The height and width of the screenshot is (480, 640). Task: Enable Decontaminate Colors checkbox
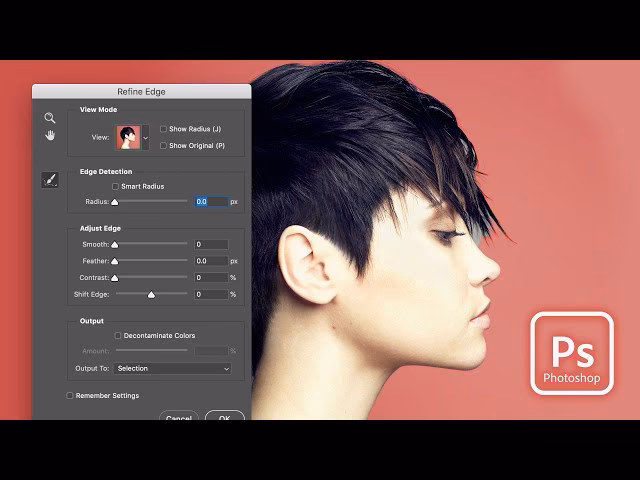point(118,336)
